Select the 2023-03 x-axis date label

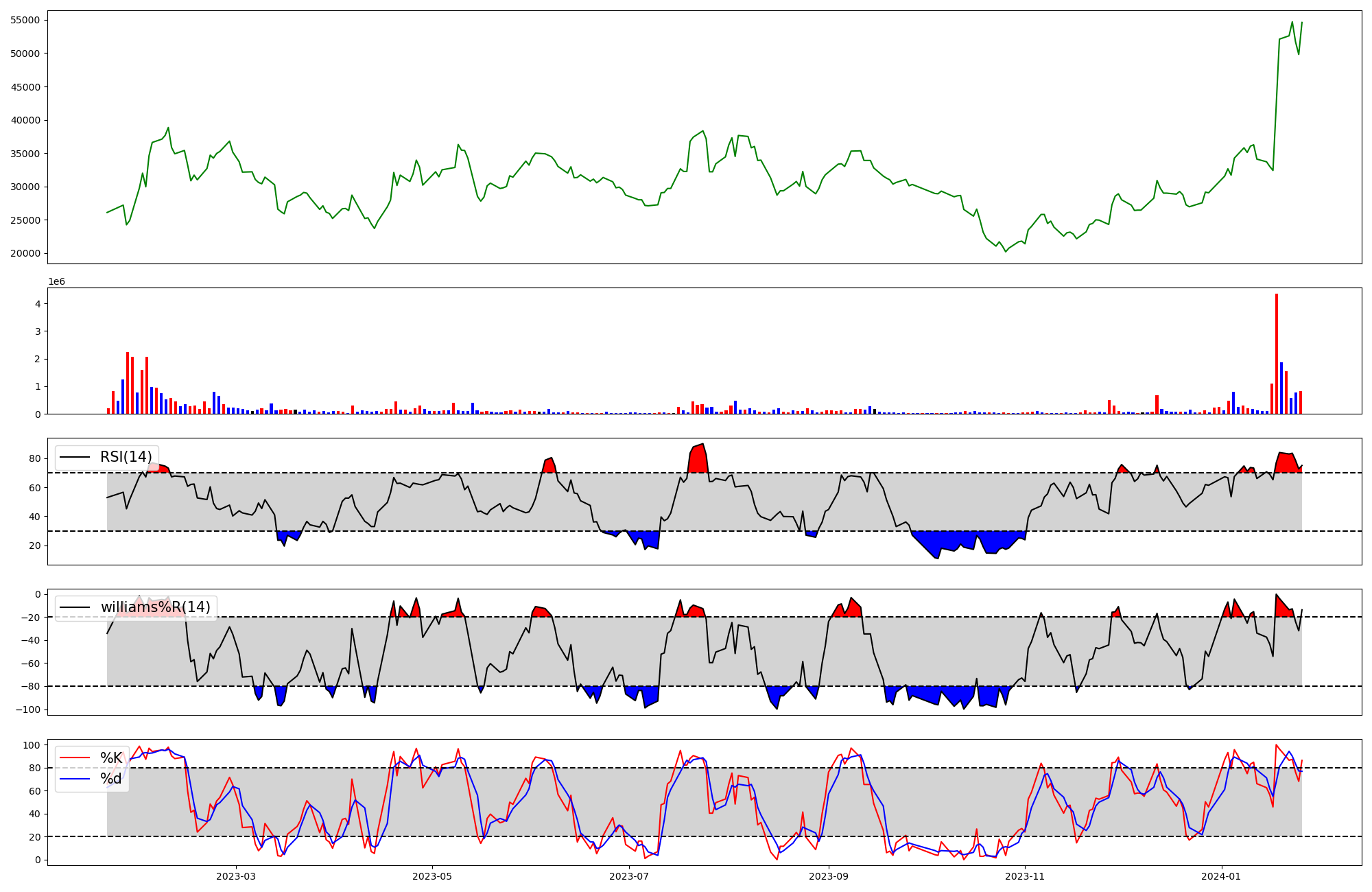point(236,876)
